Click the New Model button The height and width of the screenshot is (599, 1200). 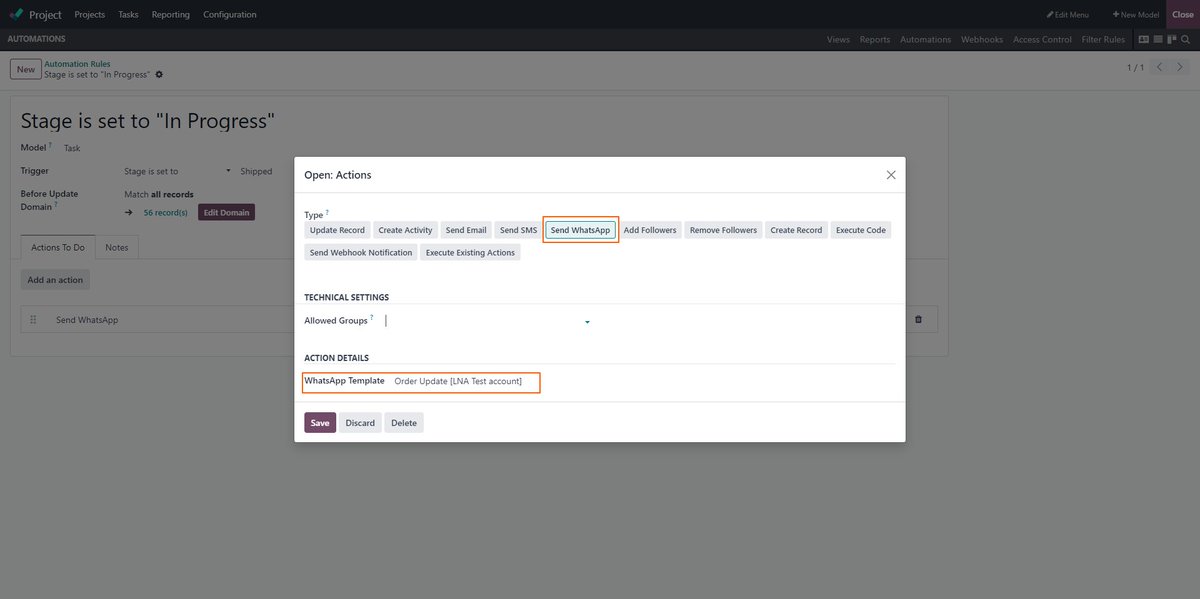click(1136, 15)
